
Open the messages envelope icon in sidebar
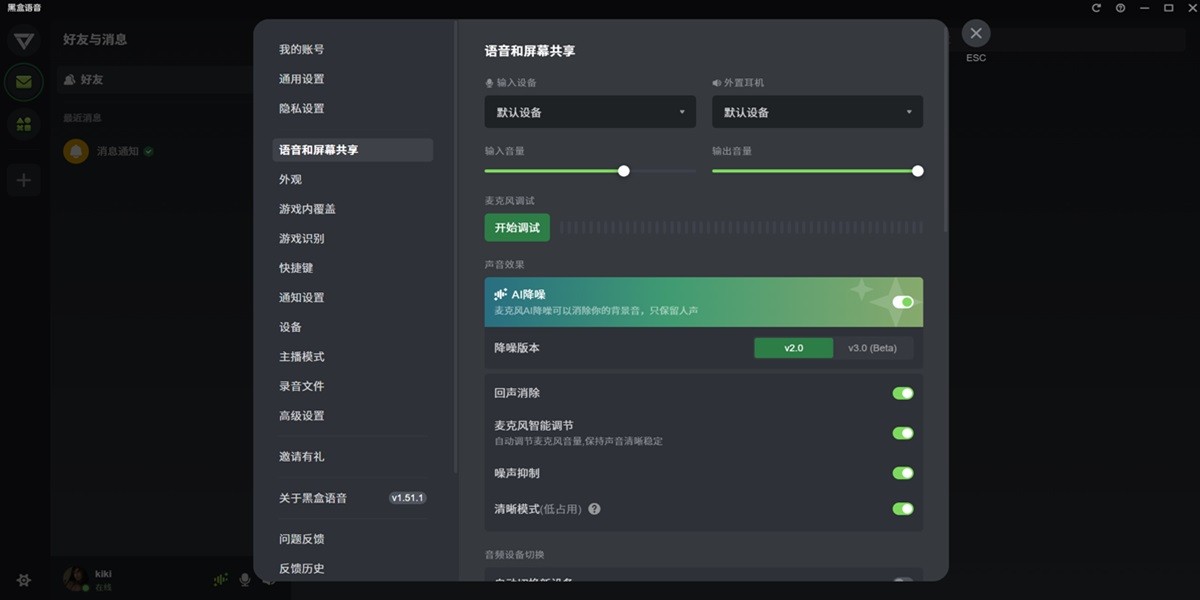[23, 82]
